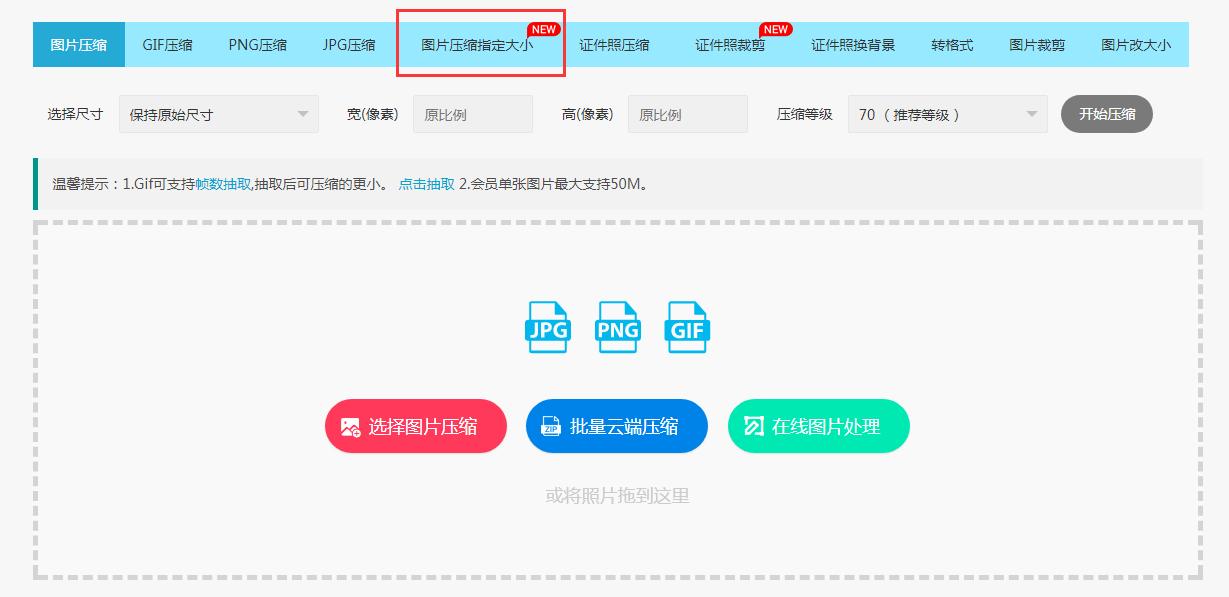The height and width of the screenshot is (597, 1229).
Task: Click the arrow icon on 在线图片处理 button
Action: pyautogui.click(x=757, y=425)
